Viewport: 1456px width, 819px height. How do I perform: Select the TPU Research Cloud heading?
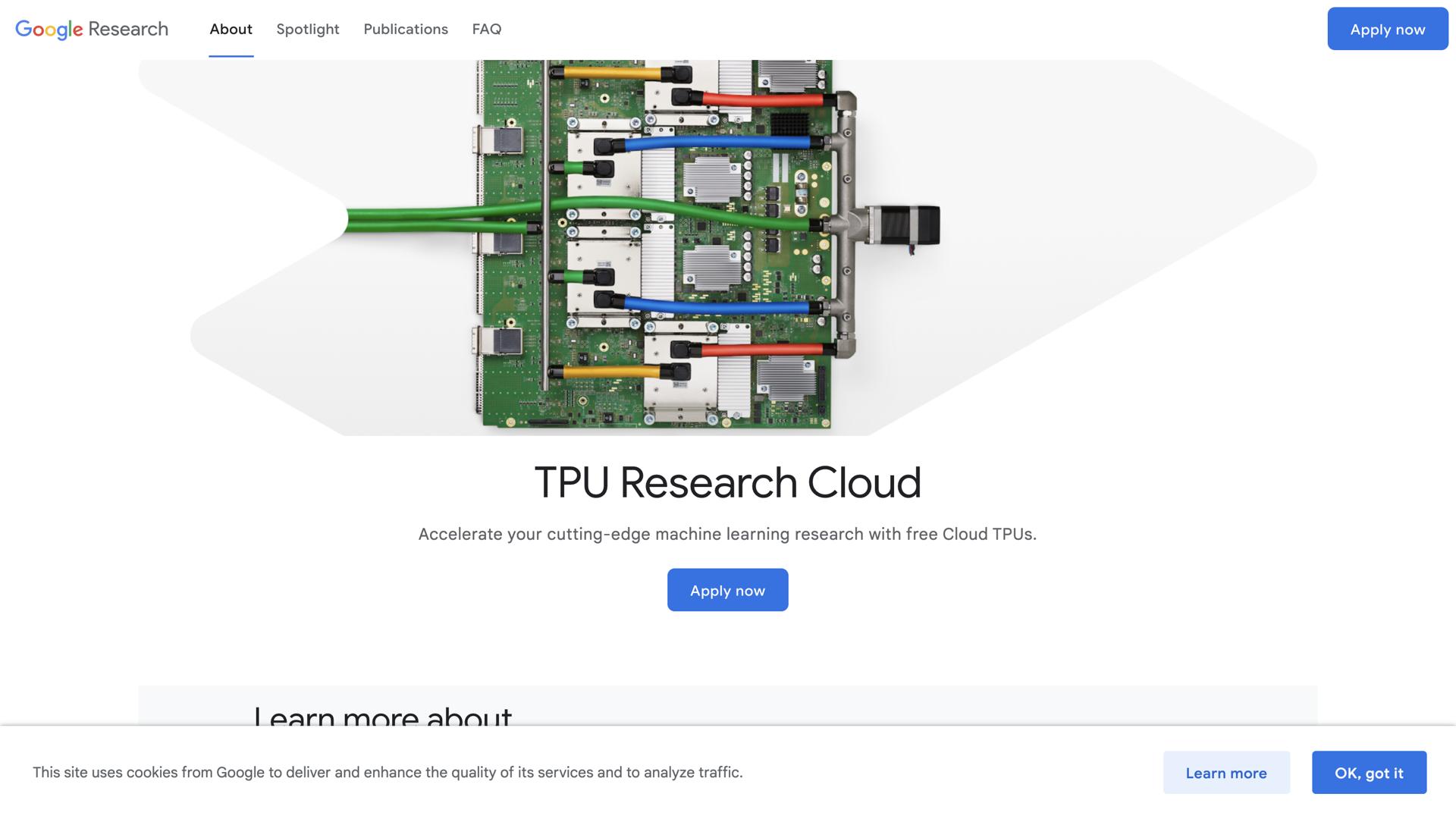tap(727, 482)
